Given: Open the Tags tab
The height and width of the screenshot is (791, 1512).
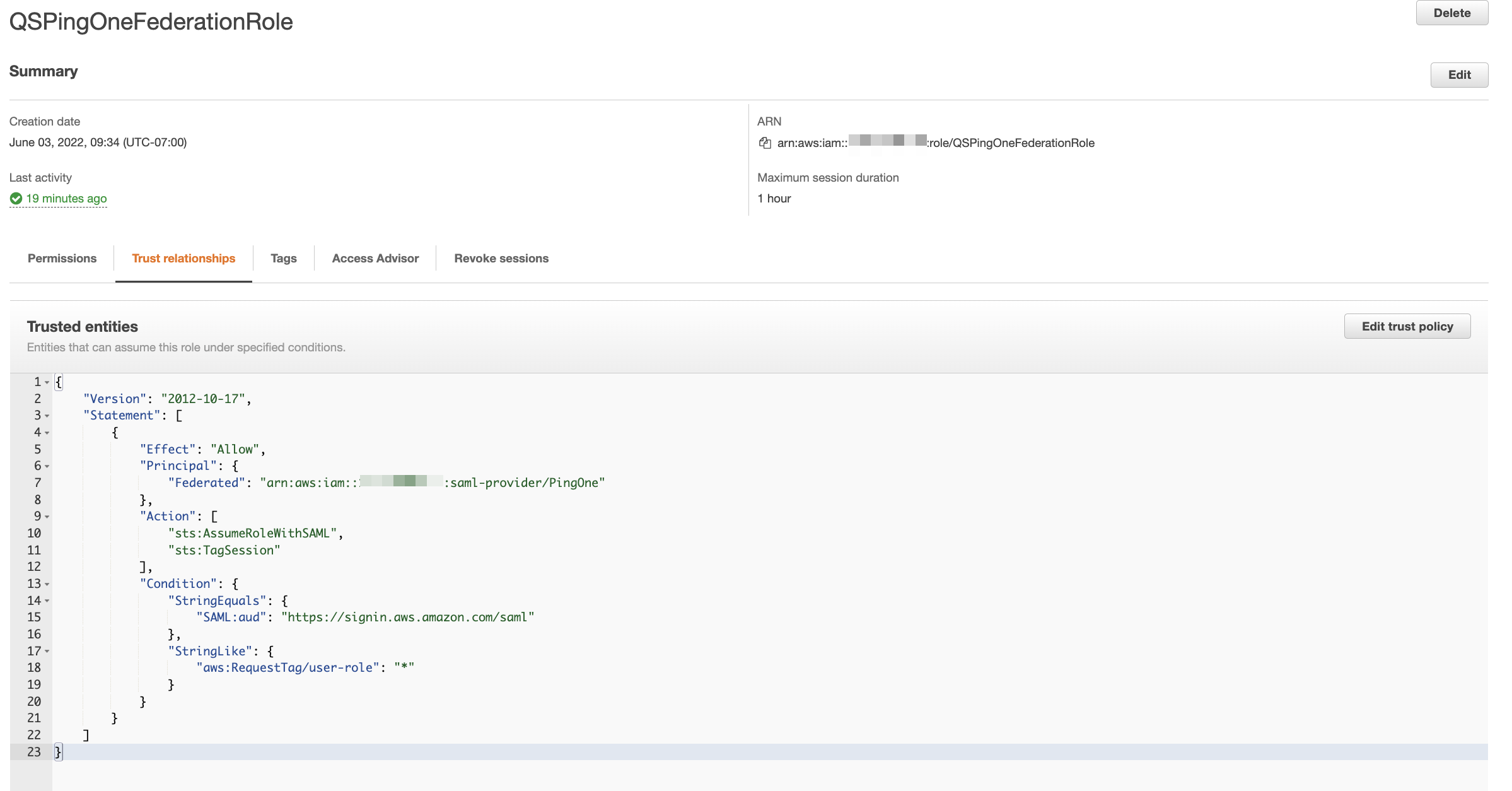Looking at the screenshot, I should [x=283, y=259].
